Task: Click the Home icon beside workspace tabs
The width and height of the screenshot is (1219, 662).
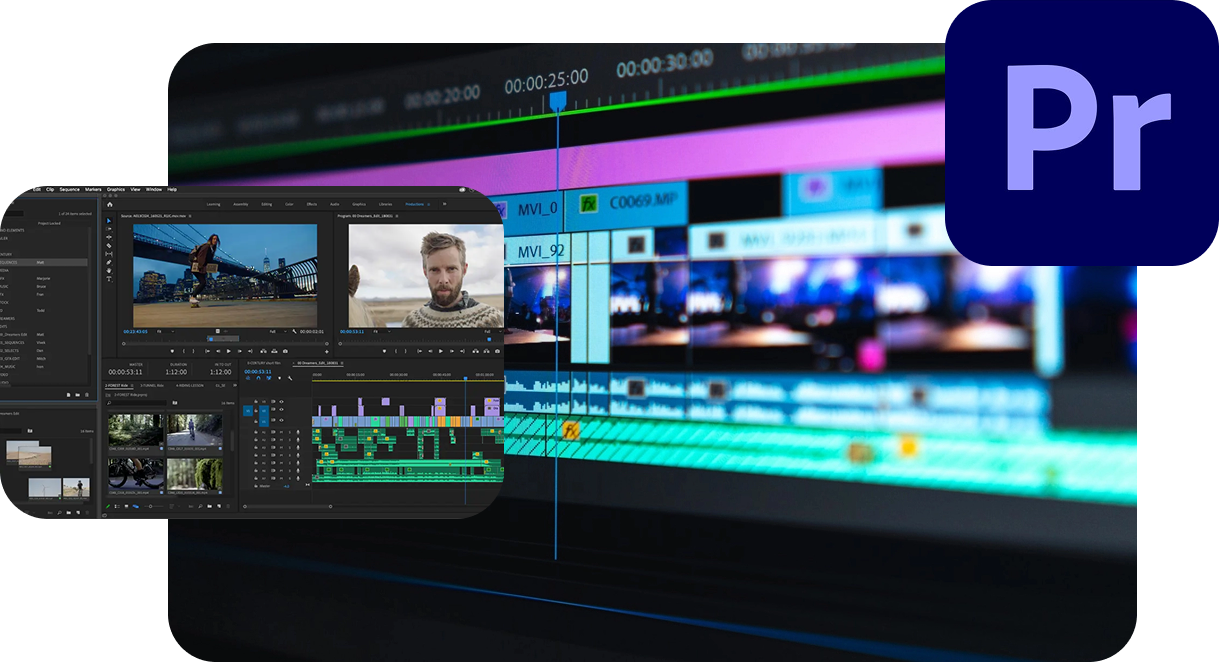Action: (x=110, y=204)
